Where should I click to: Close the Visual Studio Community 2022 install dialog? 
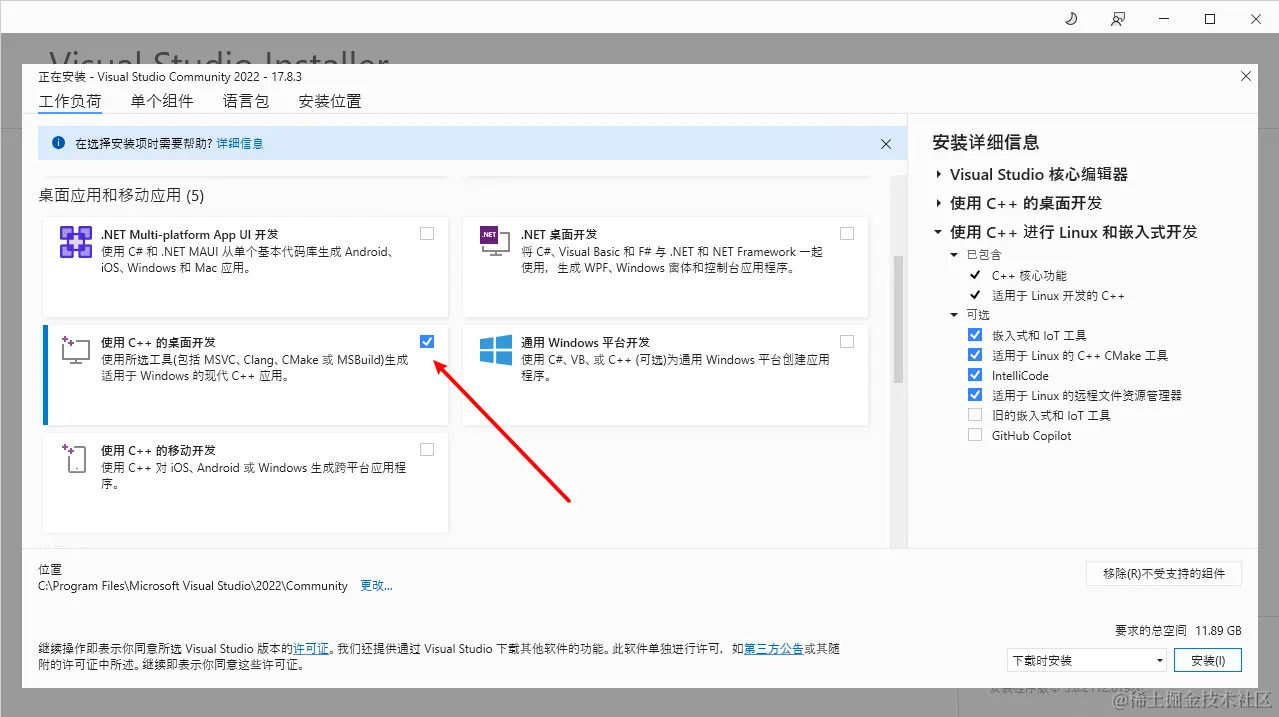coord(1245,76)
